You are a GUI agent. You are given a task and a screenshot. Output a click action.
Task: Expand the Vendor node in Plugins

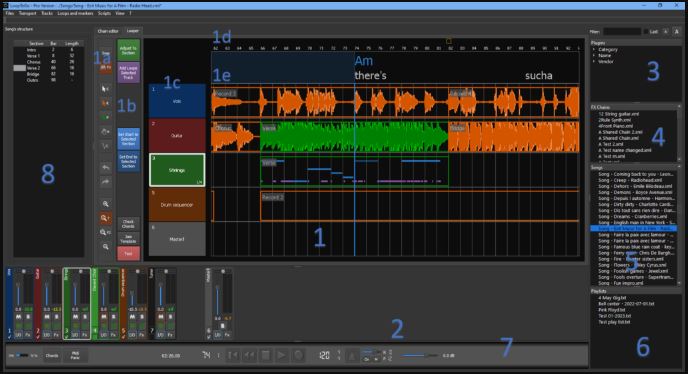[x=594, y=62]
